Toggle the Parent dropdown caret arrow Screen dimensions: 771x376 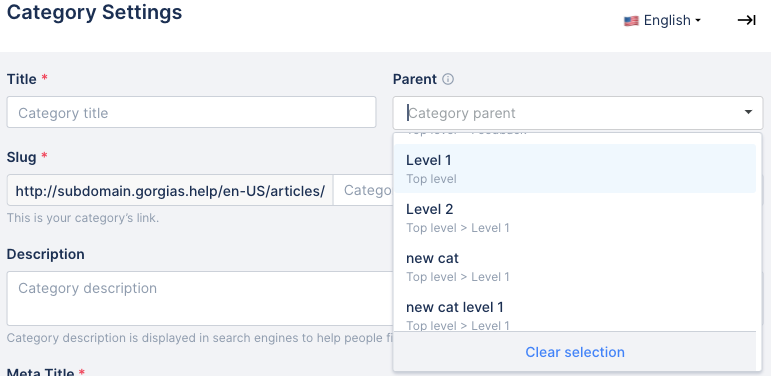point(748,113)
